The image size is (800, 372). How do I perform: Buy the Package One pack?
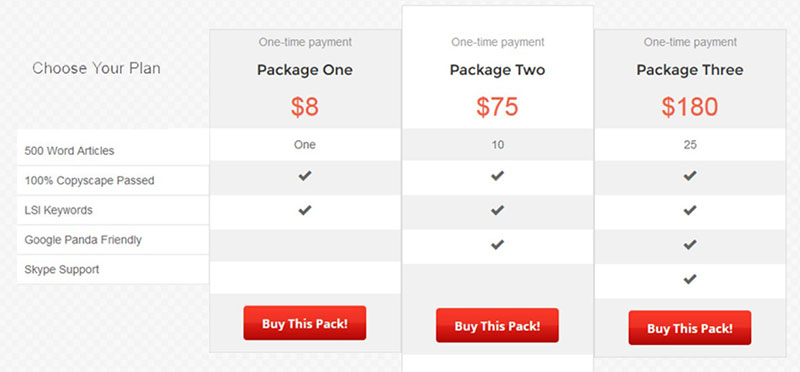305,323
